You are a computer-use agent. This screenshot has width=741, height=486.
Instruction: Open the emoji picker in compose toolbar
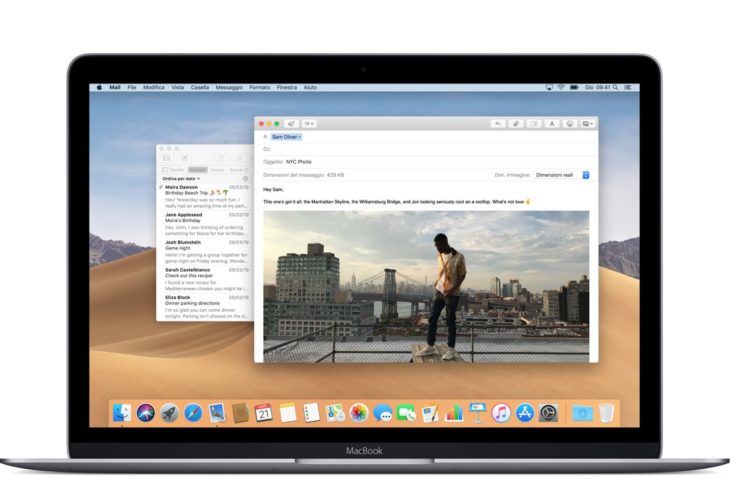[x=569, y=124]
